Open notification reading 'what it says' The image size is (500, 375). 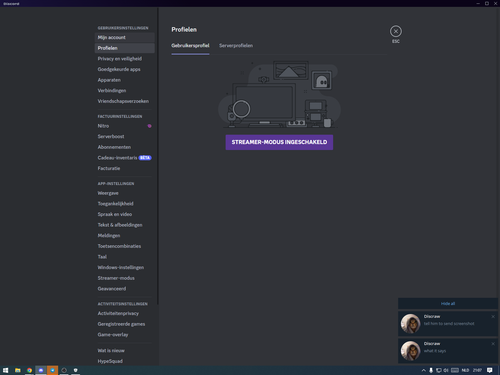[x=448, y=351]
